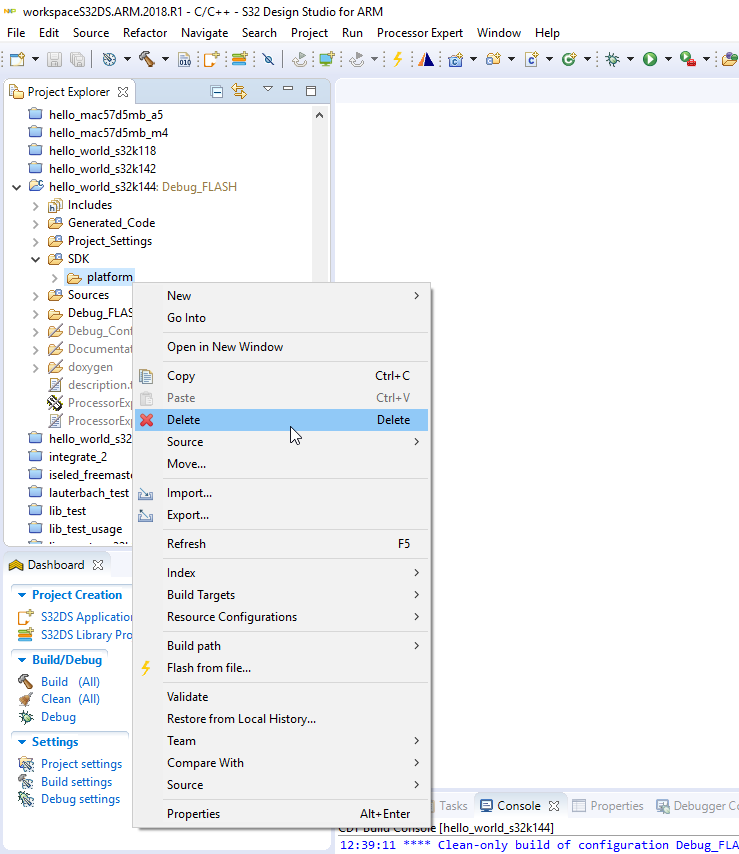Open Build settings dashboard link
Image resolution: width=739 pixels, height=854 pixels.
tap(77, 782)
